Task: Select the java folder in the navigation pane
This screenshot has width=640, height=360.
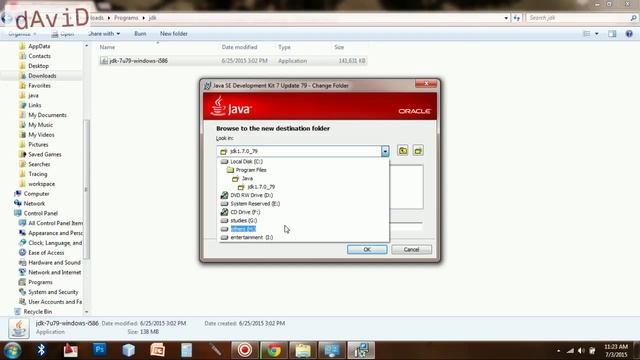Action: click(33, 96)
